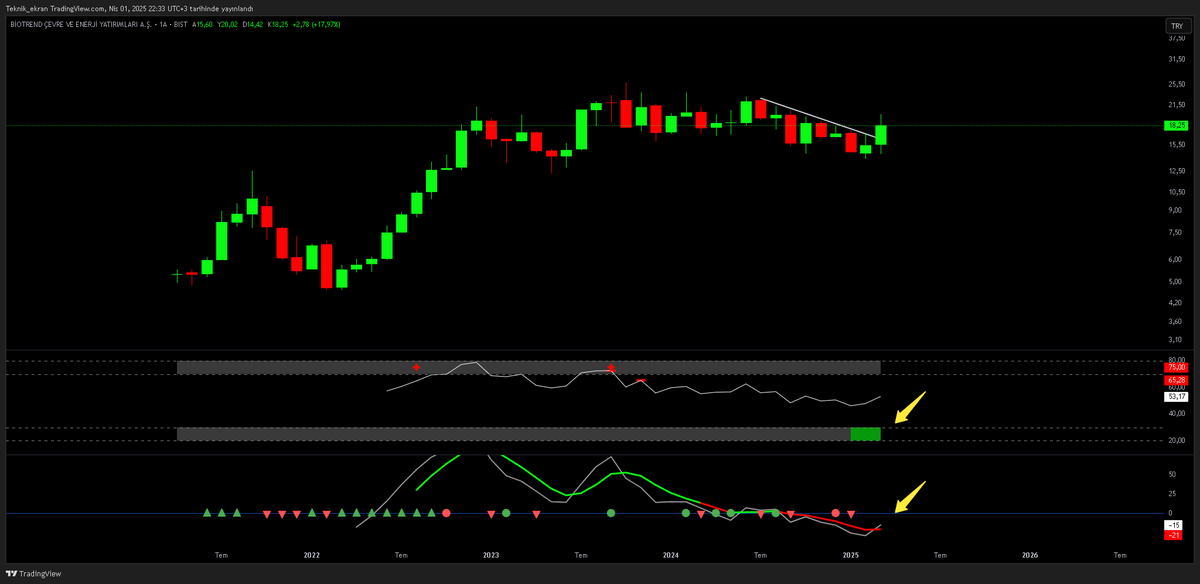This screenshot has height=584, width=1200.
Task: Click the 21,50 price scale label
Action: click(1176, 105)
